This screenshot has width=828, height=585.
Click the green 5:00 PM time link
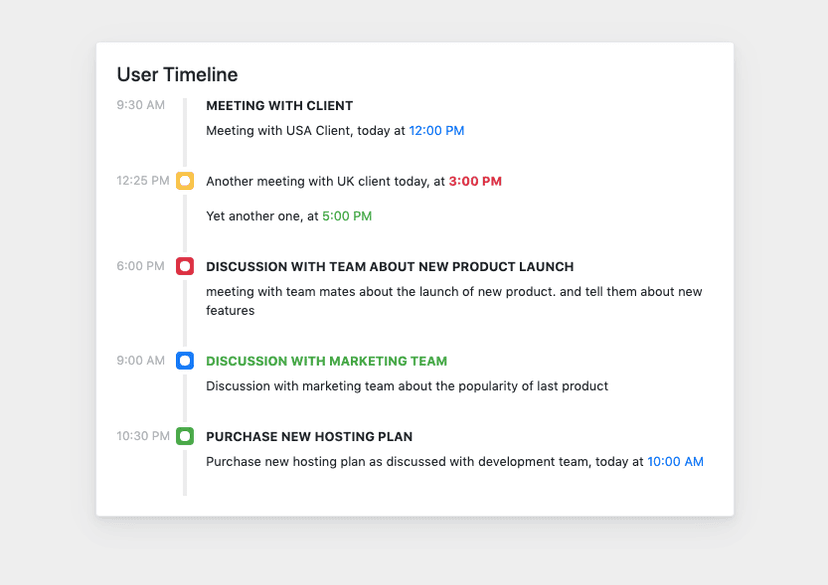pyautogui.click(x=349, y=215)
